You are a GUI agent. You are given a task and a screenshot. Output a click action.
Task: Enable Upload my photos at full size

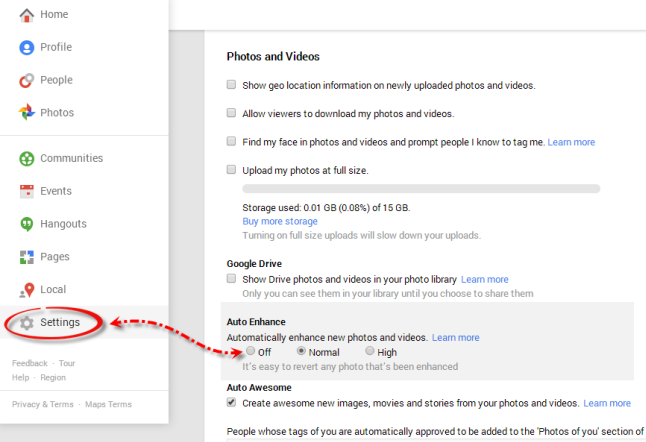click(232, 170)
